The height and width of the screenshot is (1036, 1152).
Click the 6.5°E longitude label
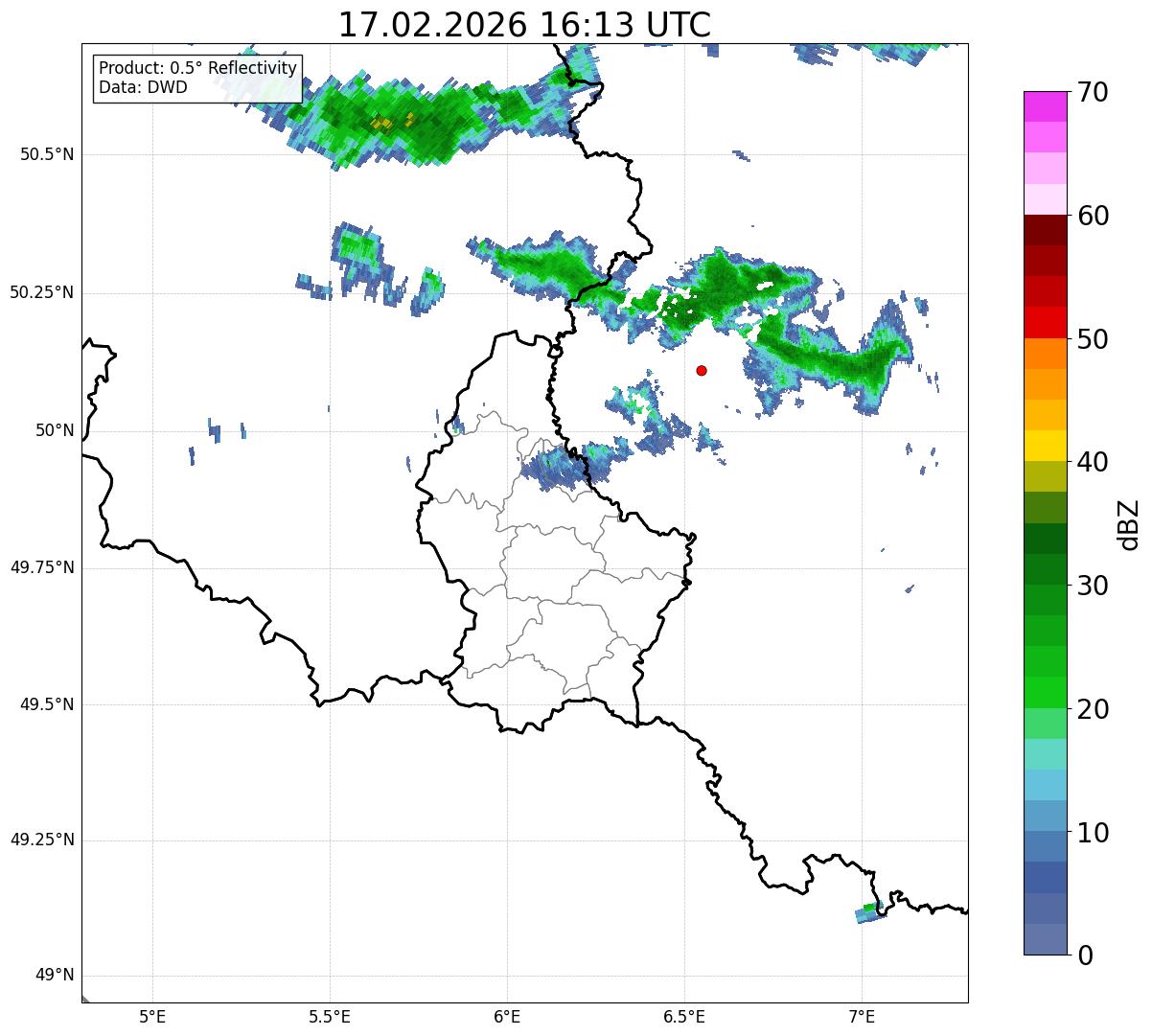pos(684,1017)
